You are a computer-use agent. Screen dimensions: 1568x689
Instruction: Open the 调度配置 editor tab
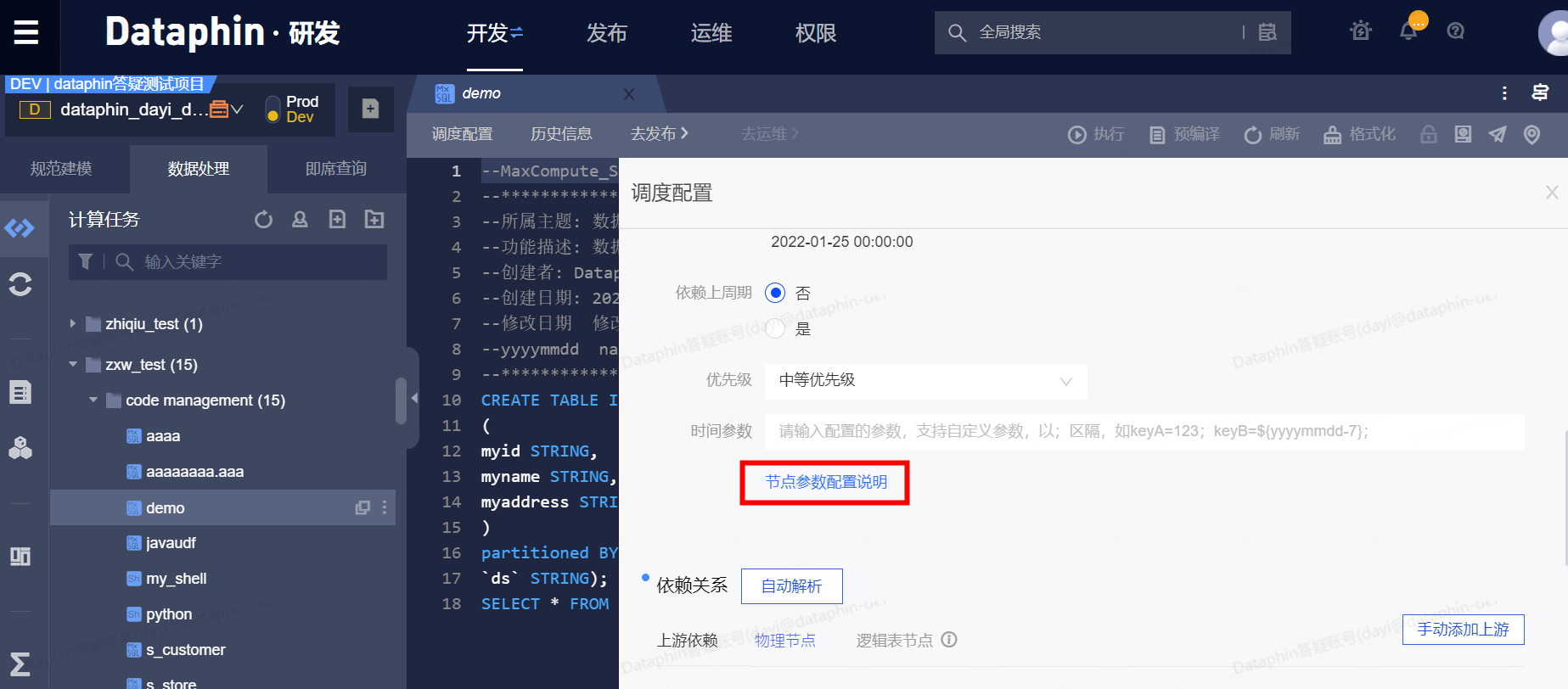462,134
